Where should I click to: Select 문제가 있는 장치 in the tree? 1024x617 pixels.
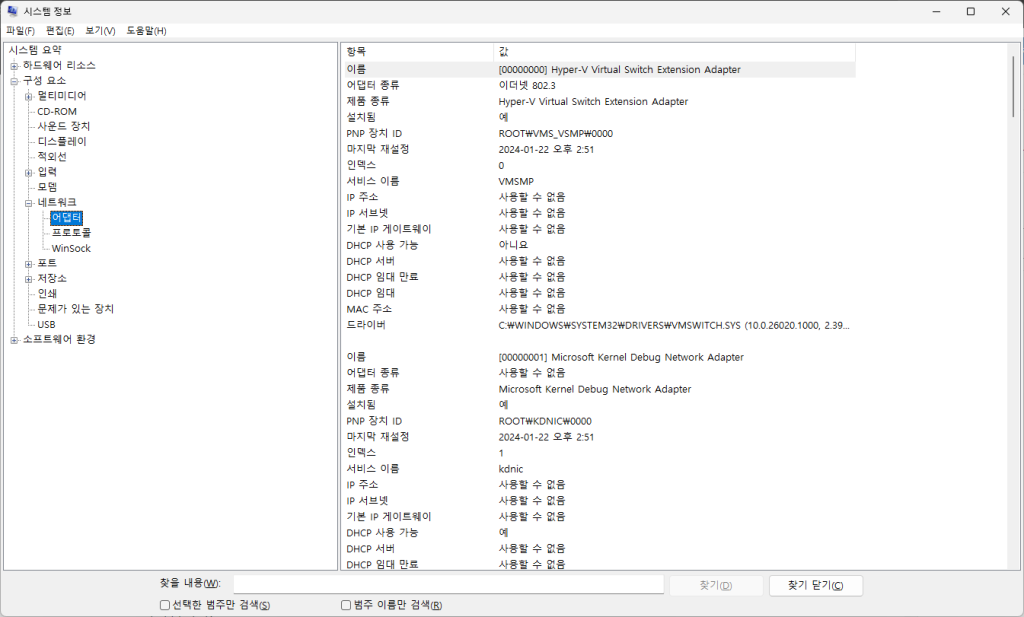[75, 309]
